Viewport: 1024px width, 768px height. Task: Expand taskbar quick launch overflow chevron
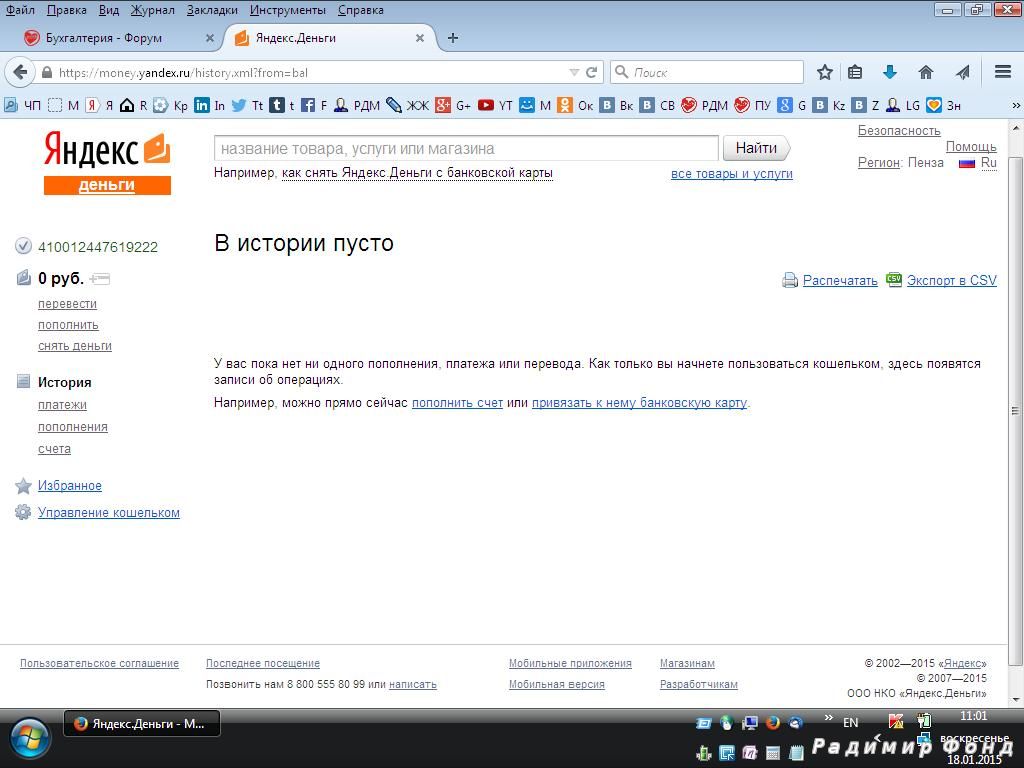829,718
